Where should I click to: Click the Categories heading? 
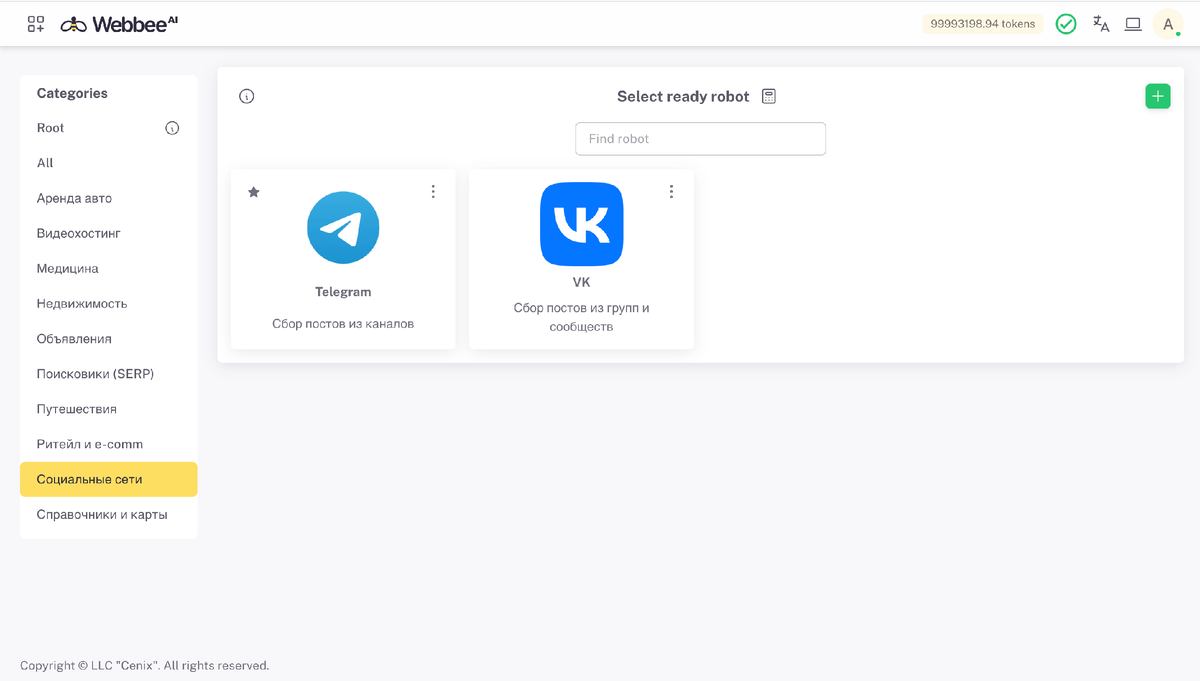tap(72, 93)
